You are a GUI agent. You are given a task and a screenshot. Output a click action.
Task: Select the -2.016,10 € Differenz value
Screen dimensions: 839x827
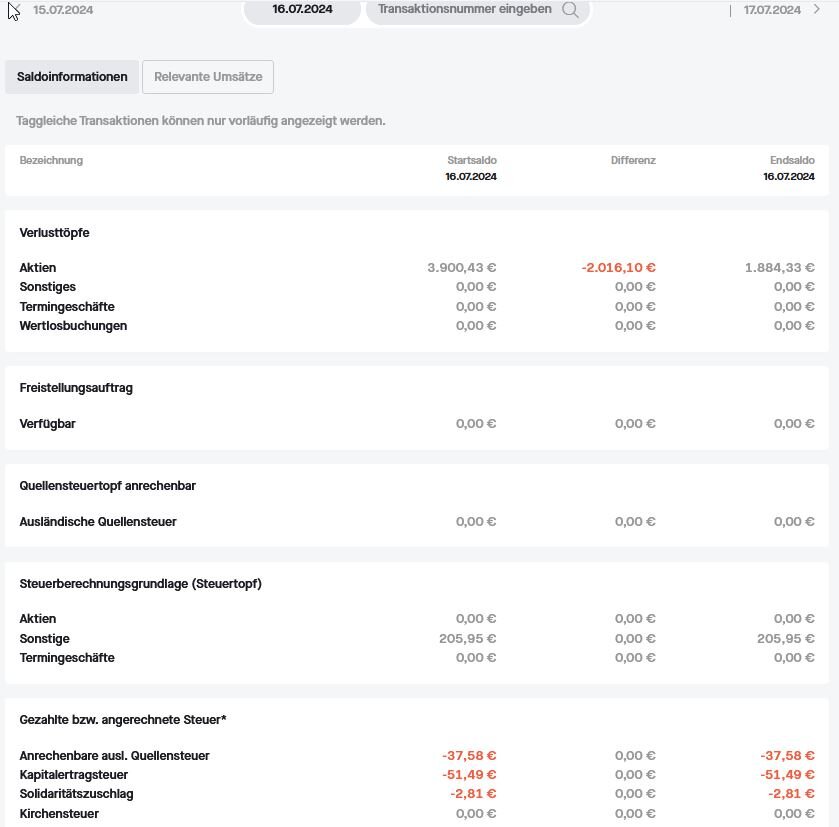coord(618,268)
